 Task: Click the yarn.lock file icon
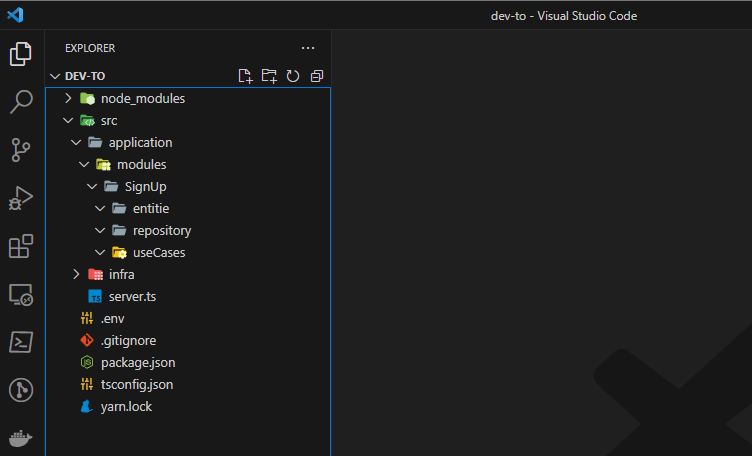(x=87, y=407)
